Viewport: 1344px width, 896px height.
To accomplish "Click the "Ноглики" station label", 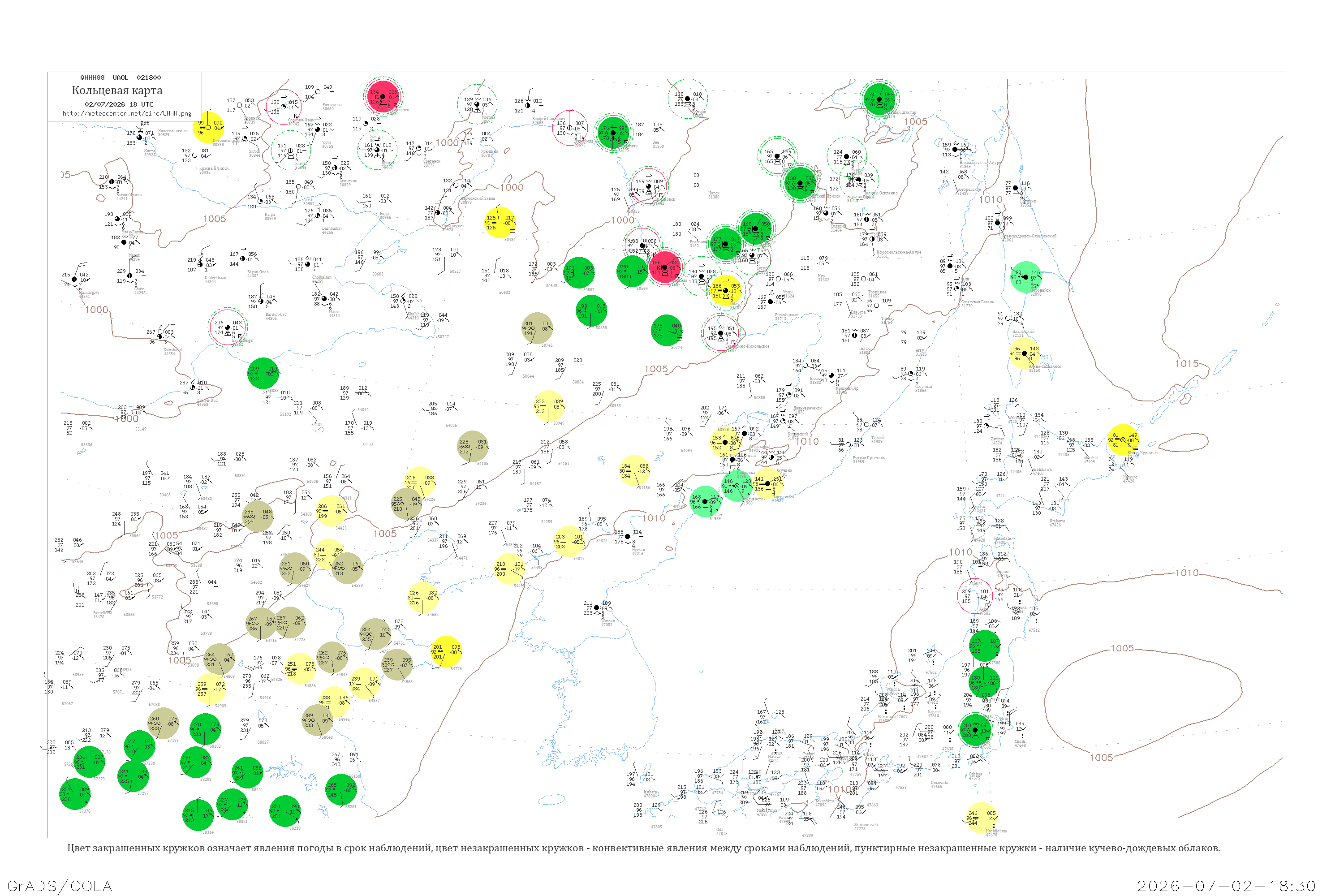I will tap(1028, 201).
